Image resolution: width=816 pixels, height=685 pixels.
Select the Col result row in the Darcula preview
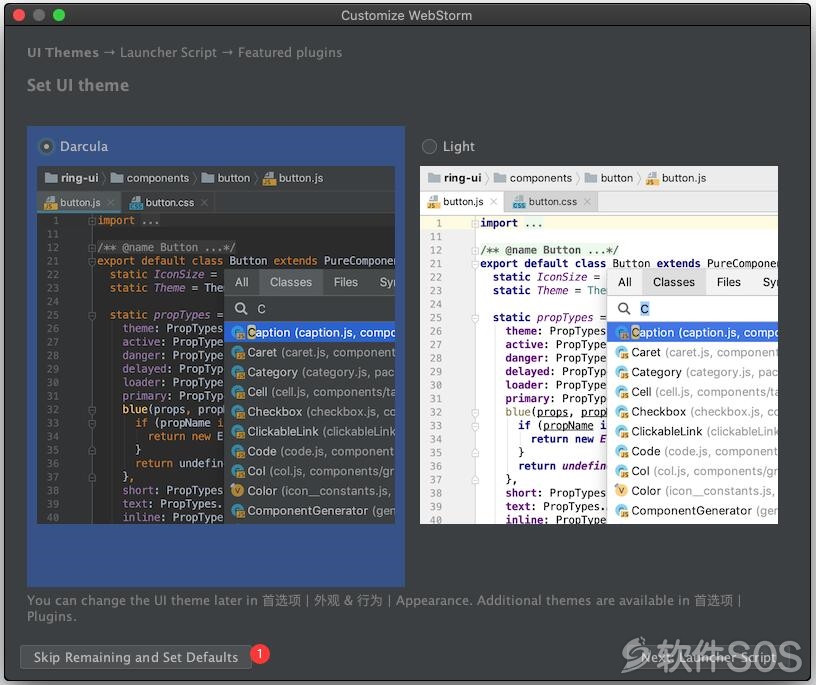tap(310, 471)
